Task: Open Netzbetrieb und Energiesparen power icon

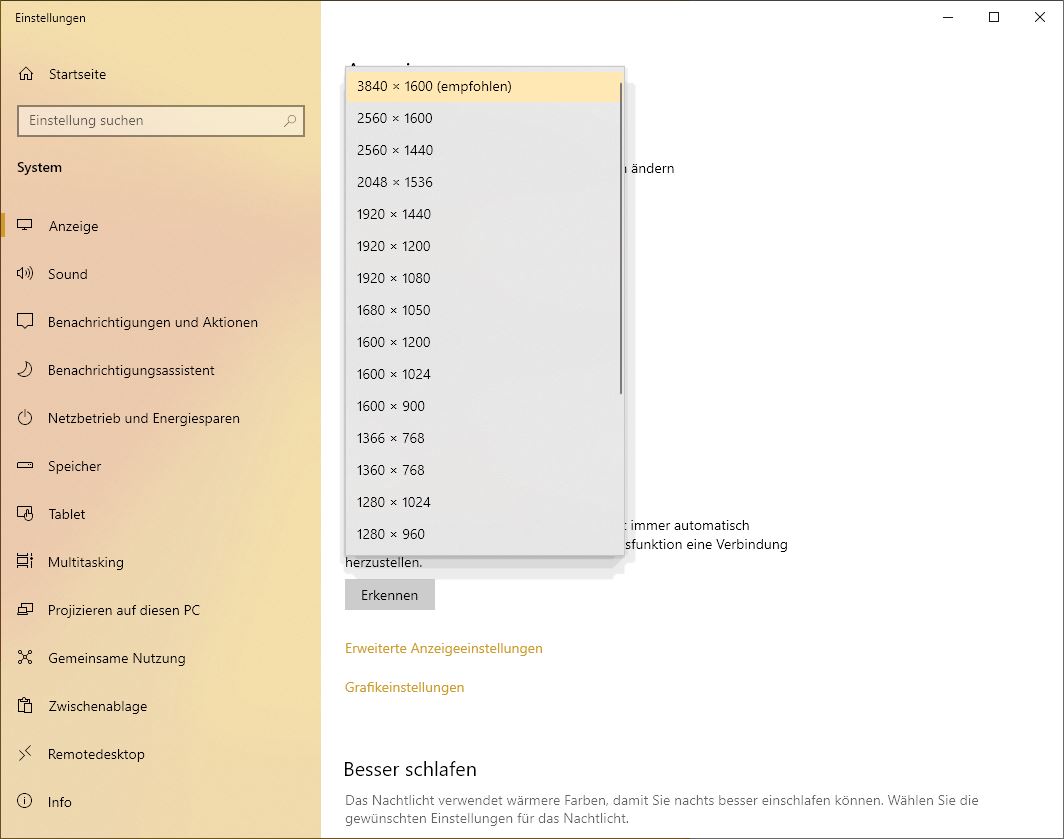Action: pos(25,417)
